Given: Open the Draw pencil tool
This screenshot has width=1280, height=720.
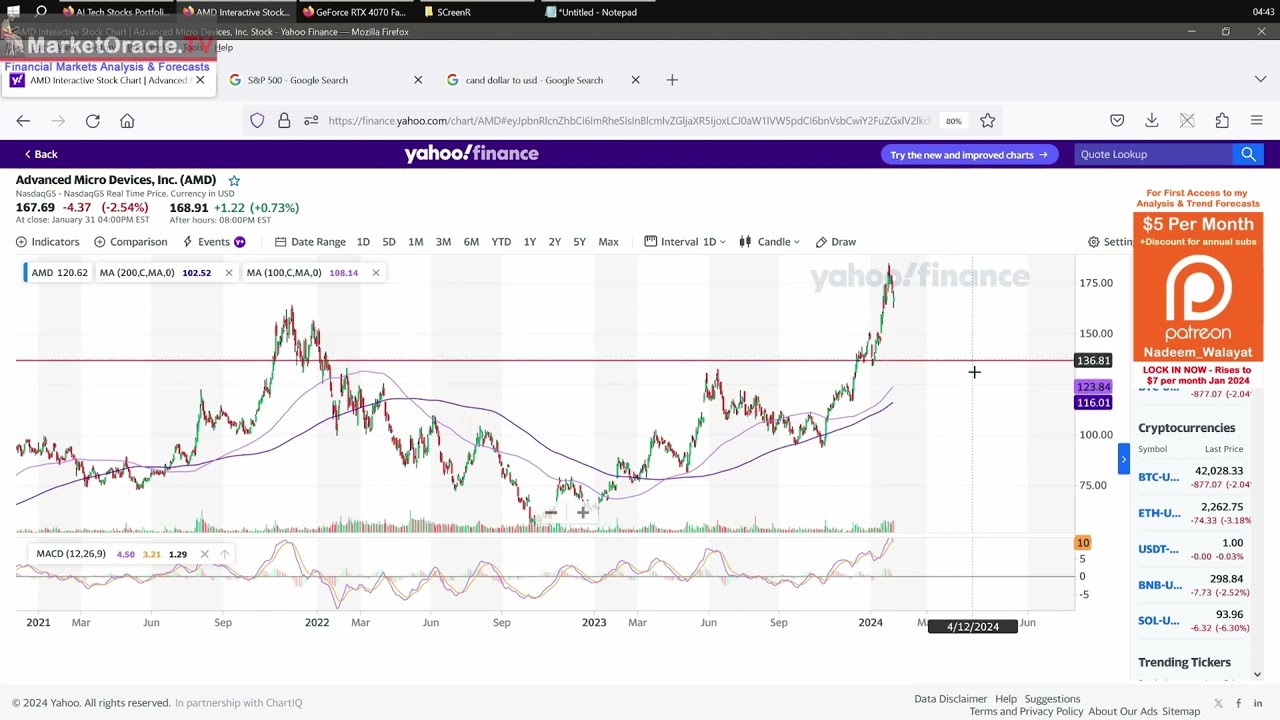Looking at the screenshot, I should click(x=835, y=242).
